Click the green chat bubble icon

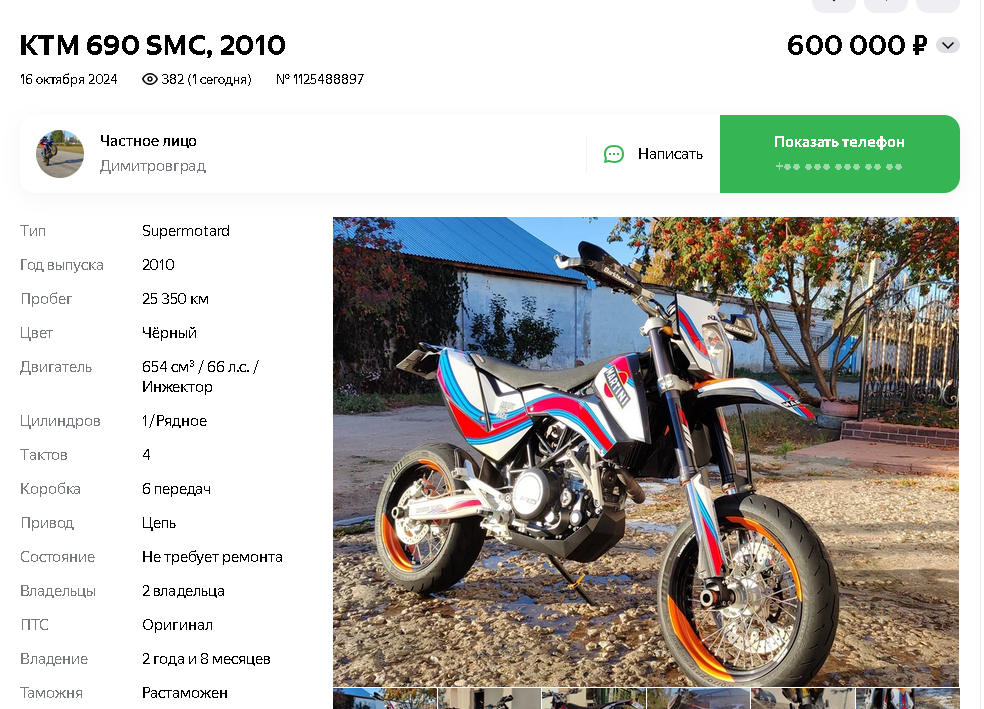(614, 154)
